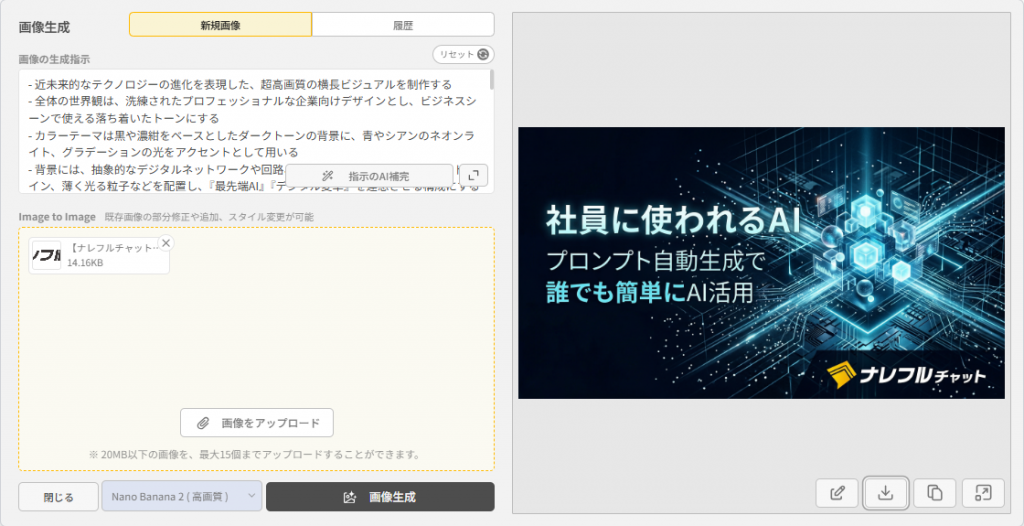Open the Nano Banana 2 model dropdown

182,496
